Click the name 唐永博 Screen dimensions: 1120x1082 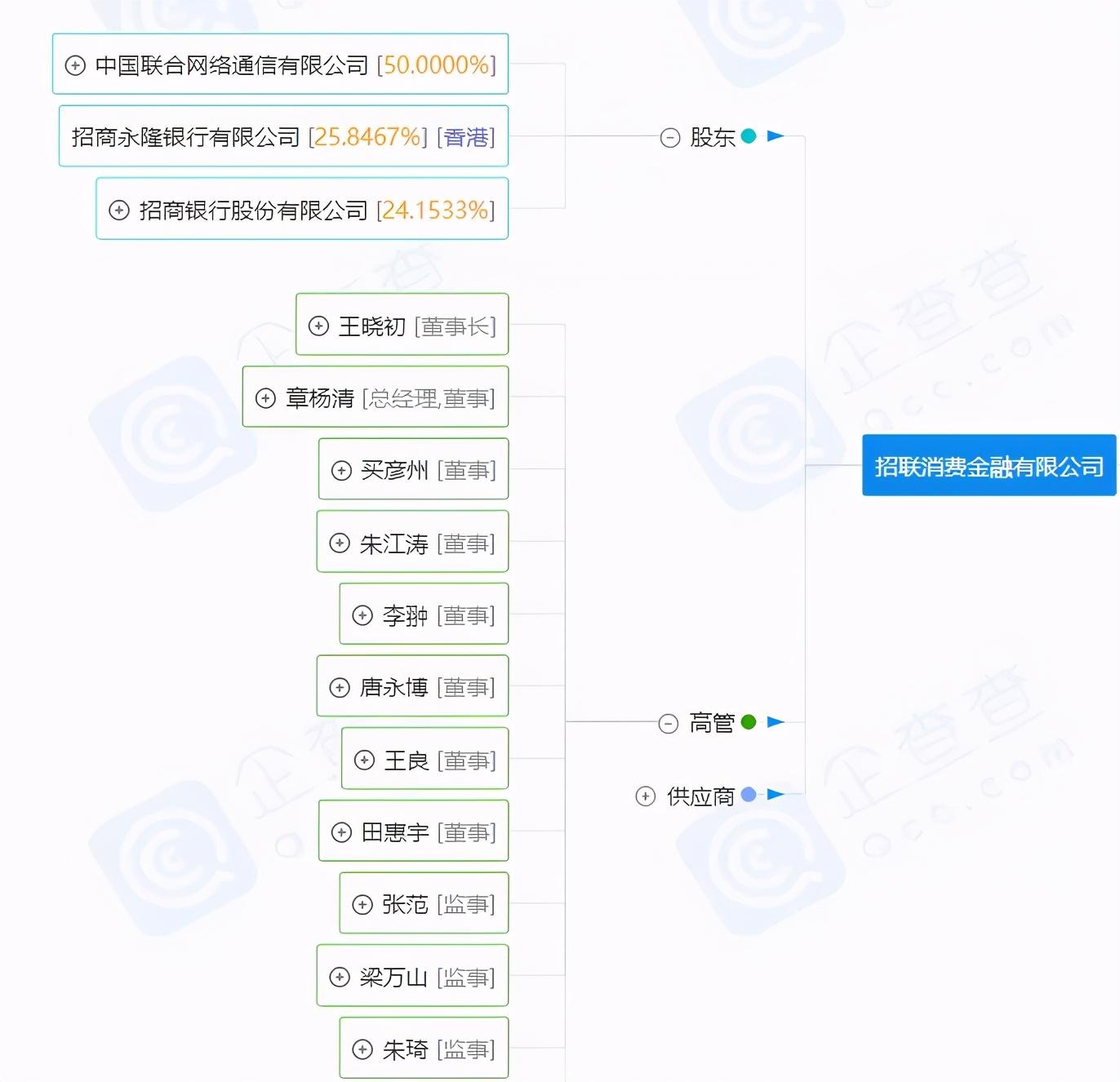(394, 687)
